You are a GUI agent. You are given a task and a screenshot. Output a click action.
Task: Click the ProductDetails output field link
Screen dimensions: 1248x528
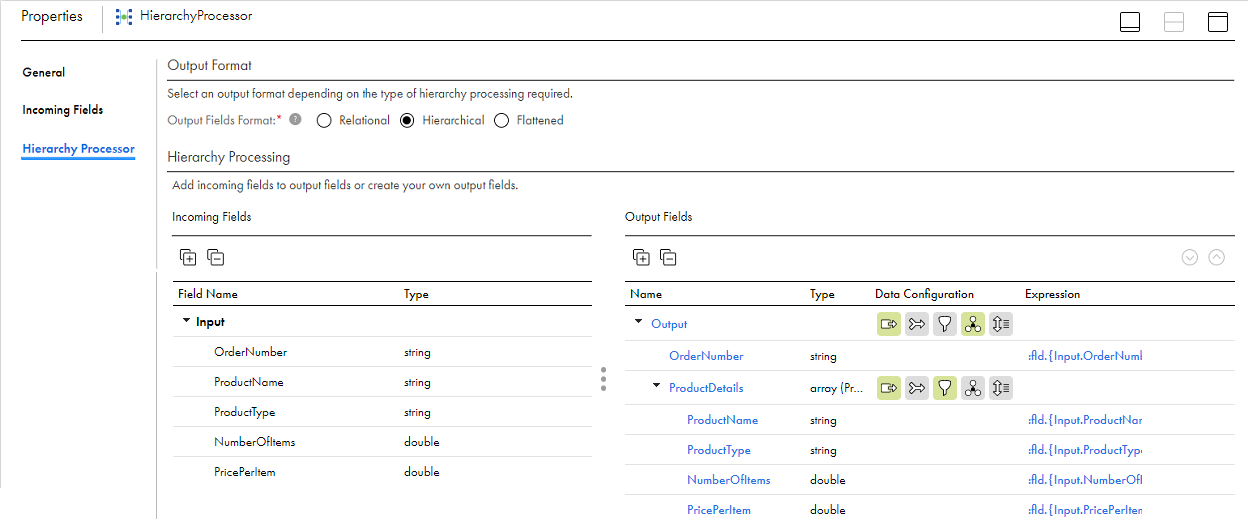[706, 388]
